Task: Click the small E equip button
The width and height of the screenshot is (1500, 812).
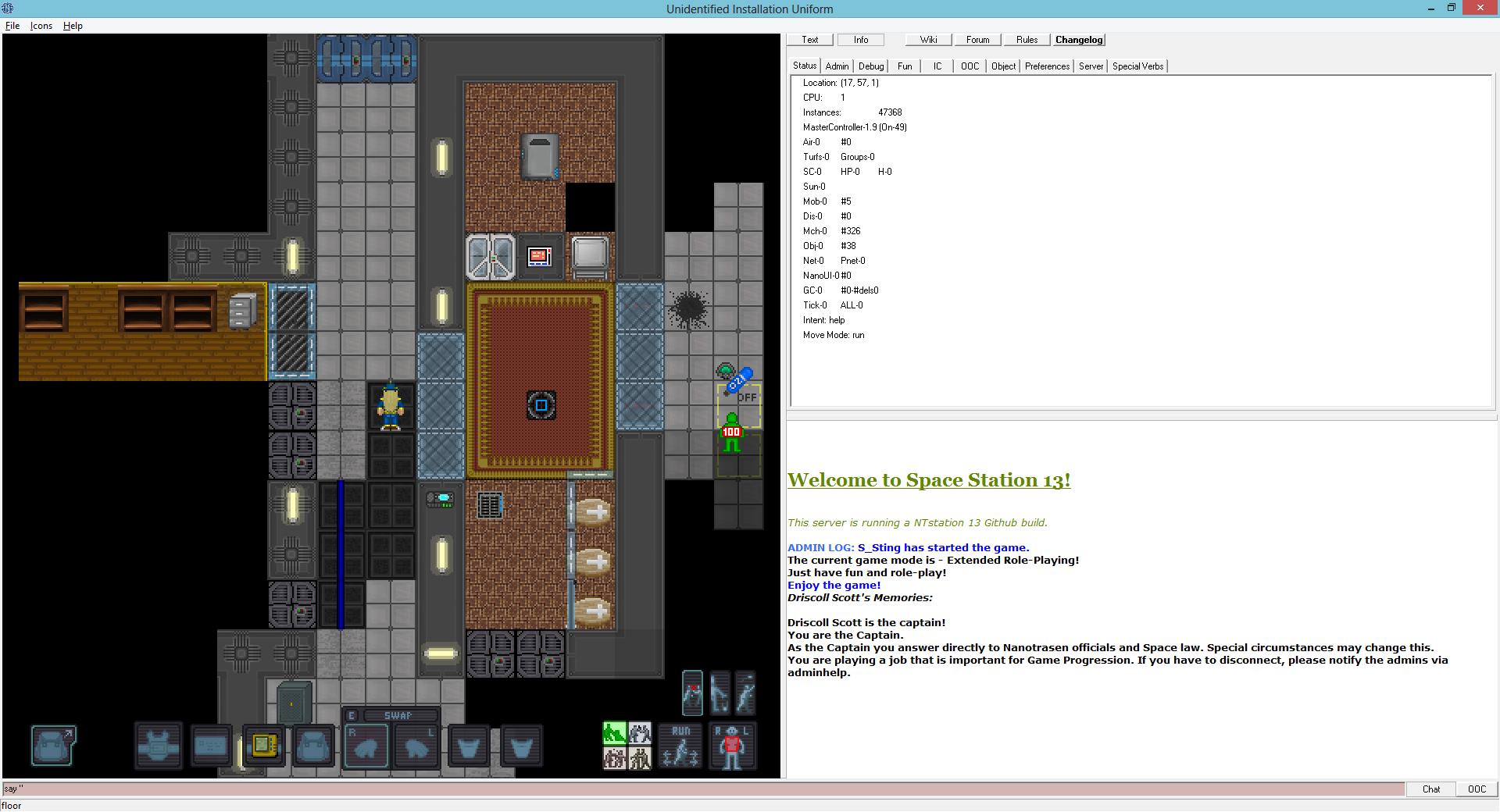Action: click(x=352, y=715)
